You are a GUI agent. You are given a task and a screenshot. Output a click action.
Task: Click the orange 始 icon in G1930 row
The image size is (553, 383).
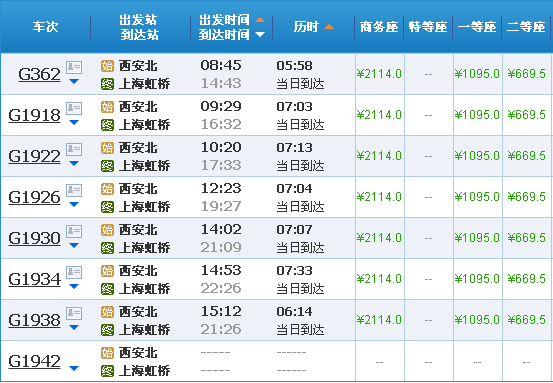tap(107, 230)
